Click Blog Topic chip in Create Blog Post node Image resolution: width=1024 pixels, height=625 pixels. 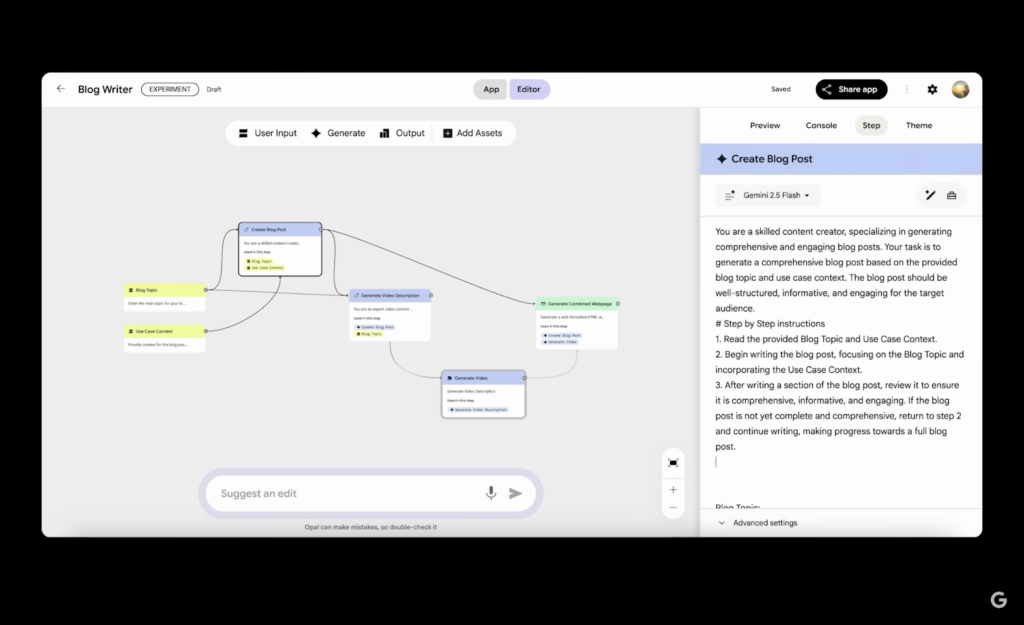[x=259, y=261]
